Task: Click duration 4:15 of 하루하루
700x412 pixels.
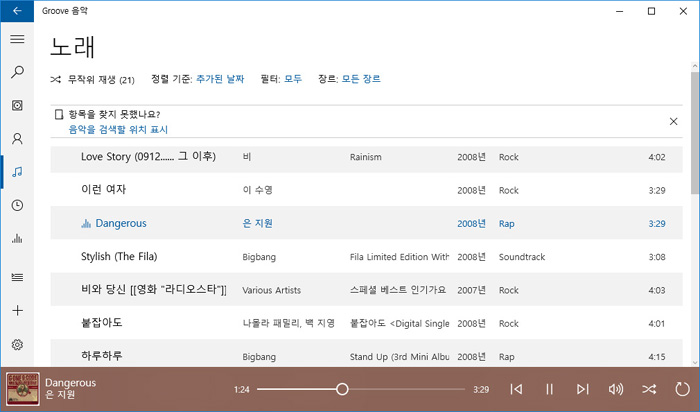Action: point(657,357)
